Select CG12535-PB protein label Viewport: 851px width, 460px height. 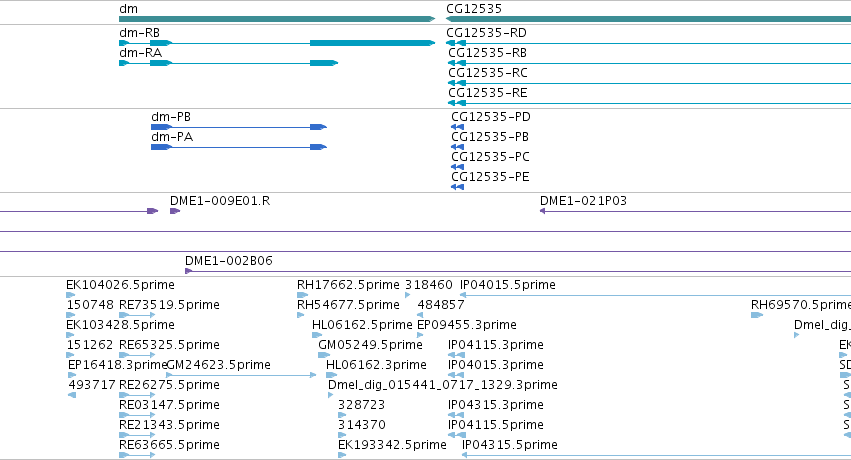tap(490, 137)
